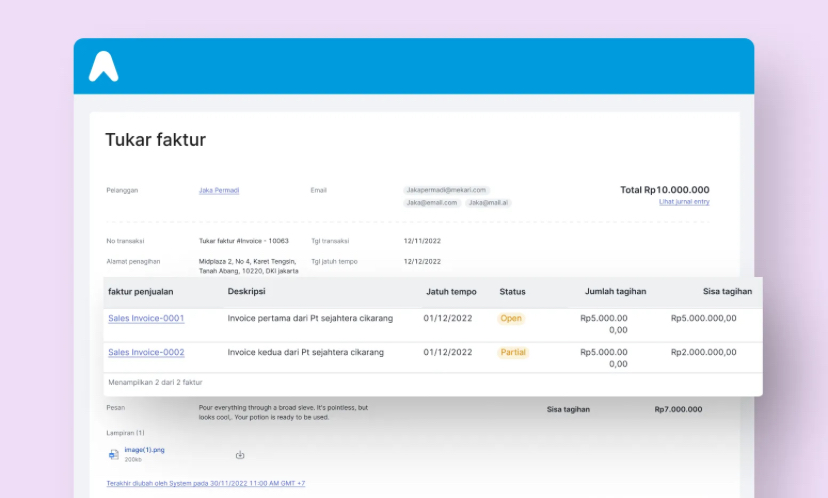The image size is (828, 498).
Task: Select the Jaka@email.com email chip
Action: (431, 203)
